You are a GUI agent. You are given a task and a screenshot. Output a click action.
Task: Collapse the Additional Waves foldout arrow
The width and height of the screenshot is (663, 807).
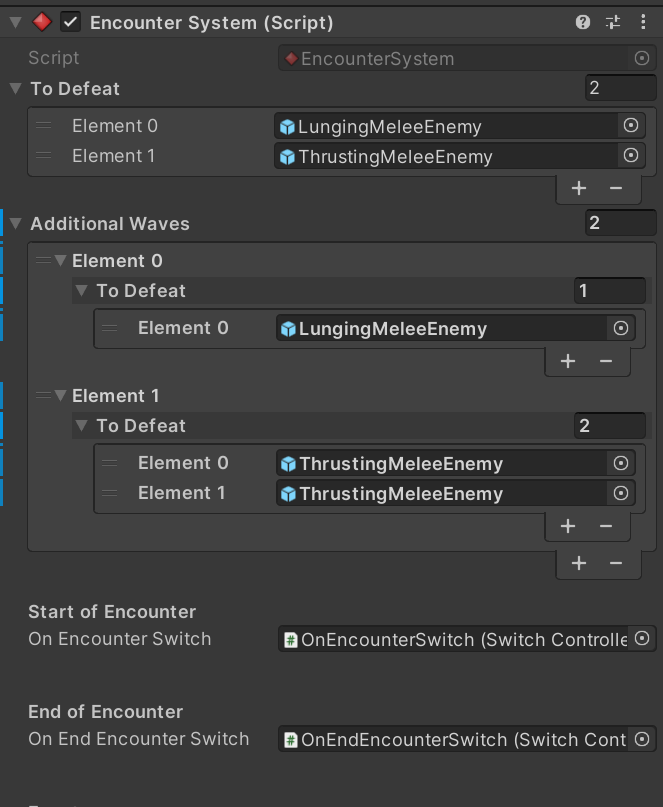tap(16, 223)
